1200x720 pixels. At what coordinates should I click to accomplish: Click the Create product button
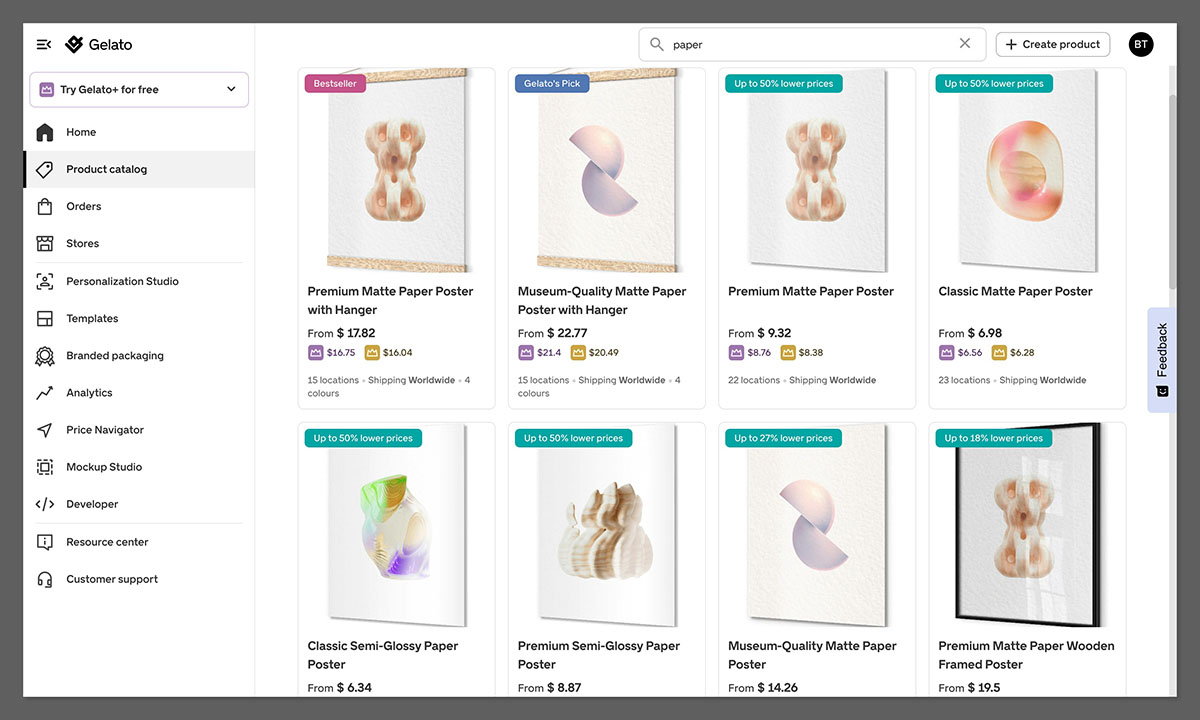(1052, 44)
